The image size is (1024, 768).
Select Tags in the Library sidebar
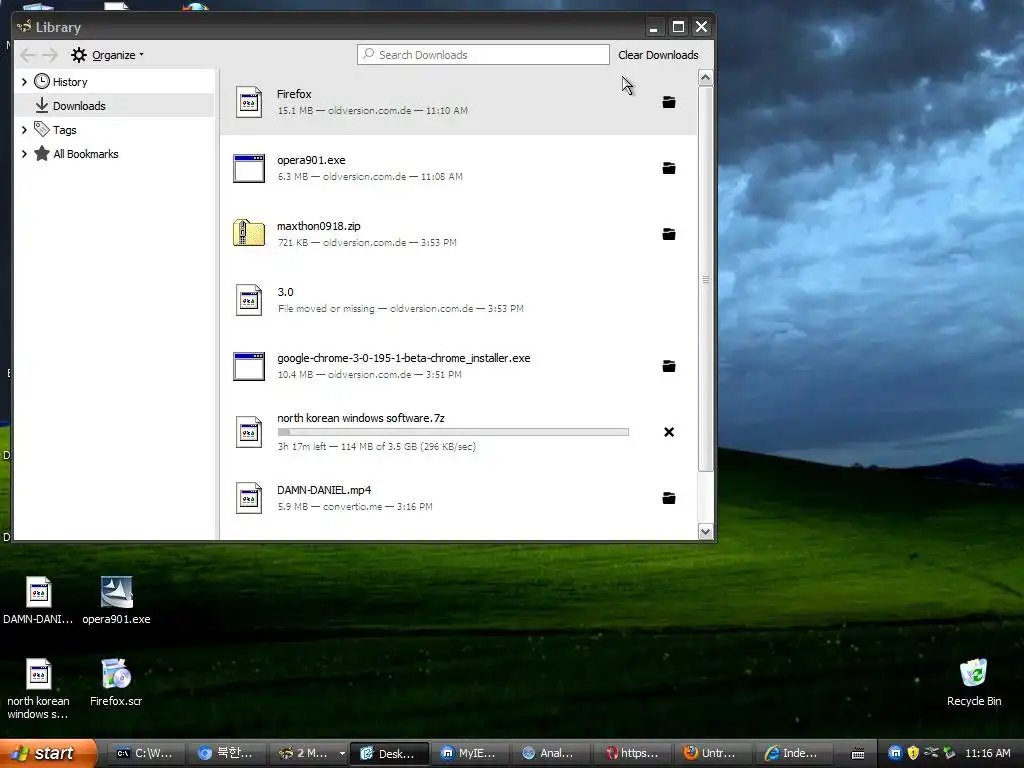pos(114,130)
